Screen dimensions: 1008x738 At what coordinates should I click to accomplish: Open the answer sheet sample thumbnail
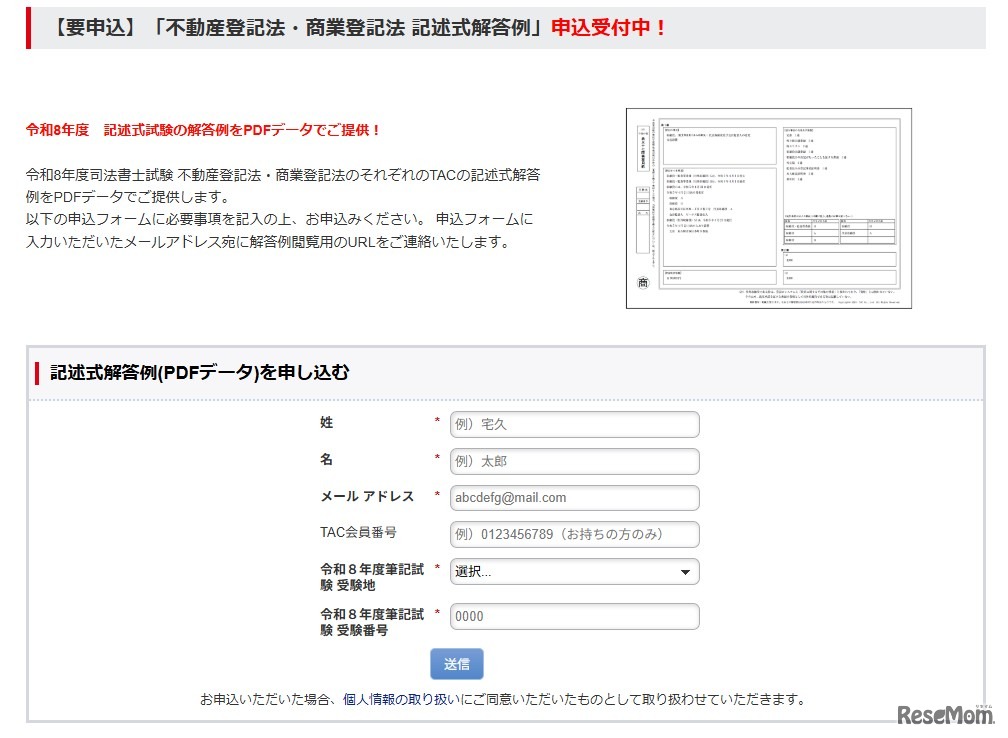coord(769,208)
